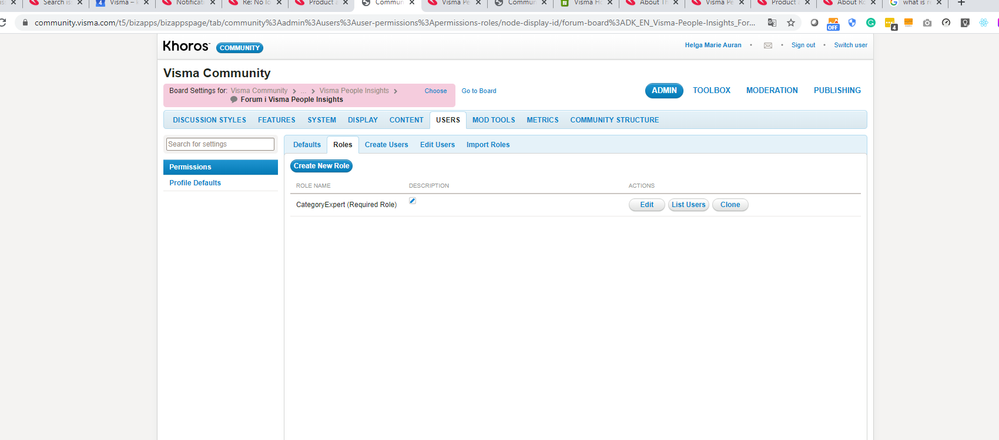Close the Google 'what is' tab
The height and width of the screenshot is (440, 999).
point(938,3)
